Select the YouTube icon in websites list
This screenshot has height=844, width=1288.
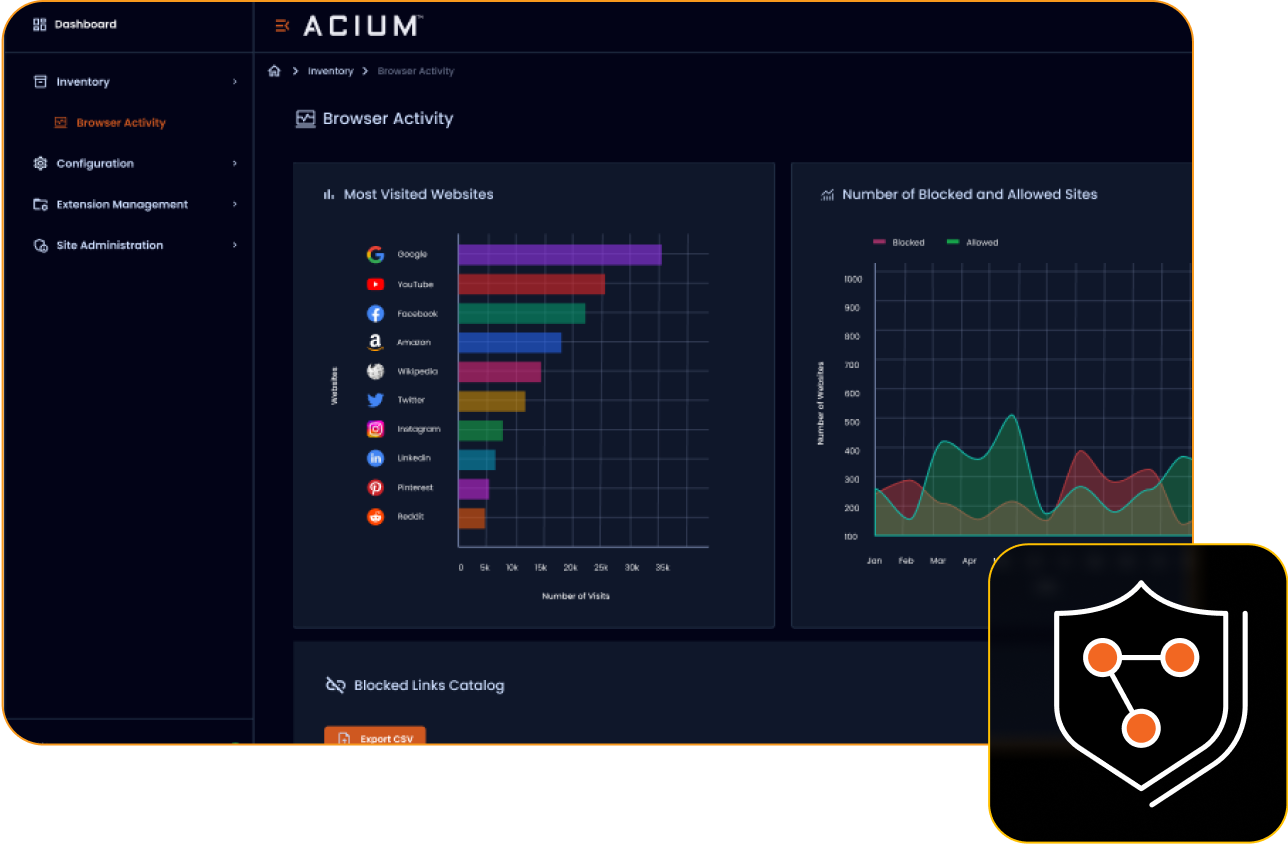375,284
